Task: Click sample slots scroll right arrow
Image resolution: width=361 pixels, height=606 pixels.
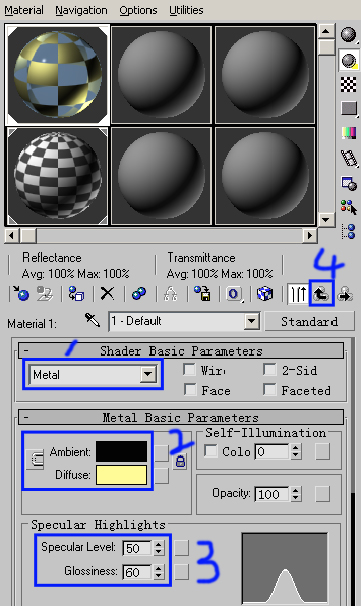Action: click(310, 235)
